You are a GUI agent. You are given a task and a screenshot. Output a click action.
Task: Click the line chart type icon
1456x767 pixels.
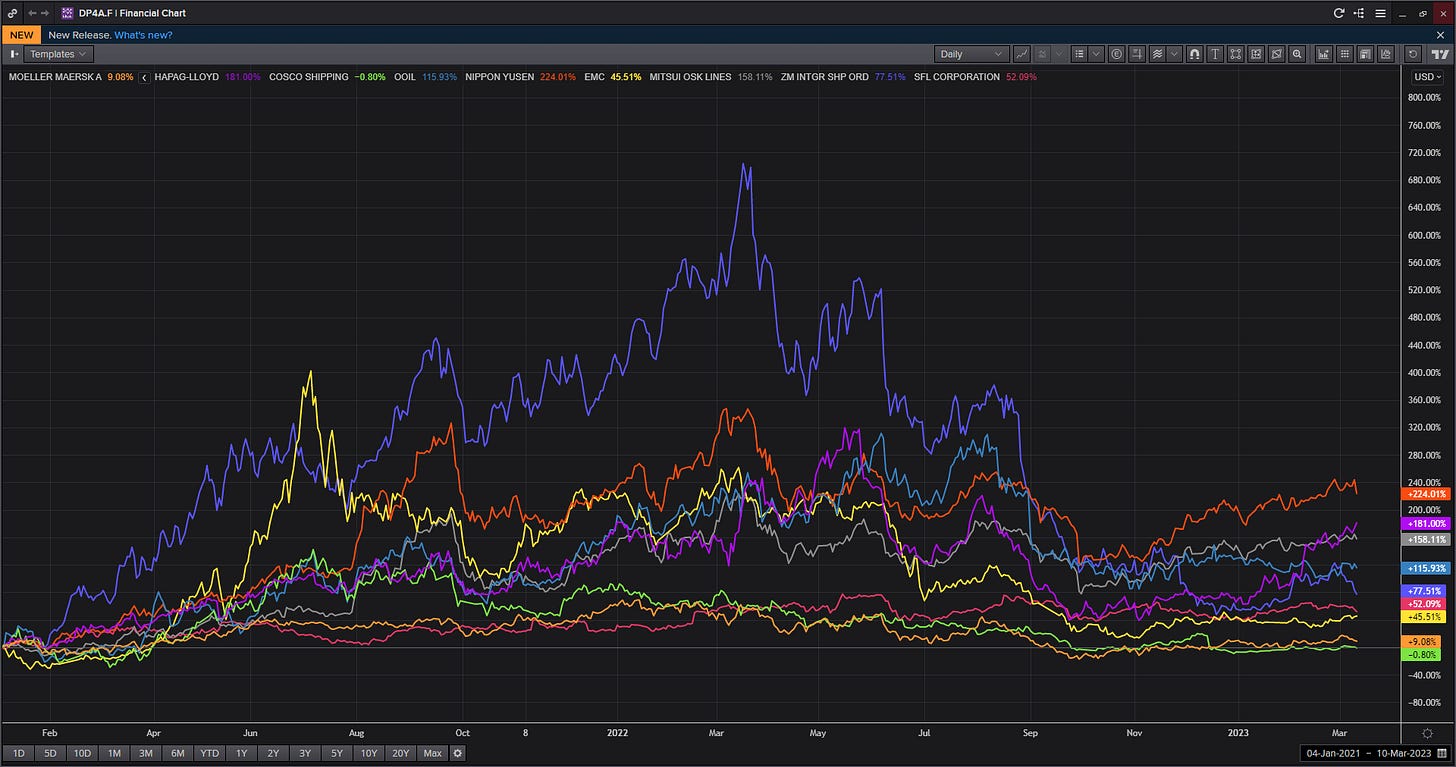click(1022, 54)
